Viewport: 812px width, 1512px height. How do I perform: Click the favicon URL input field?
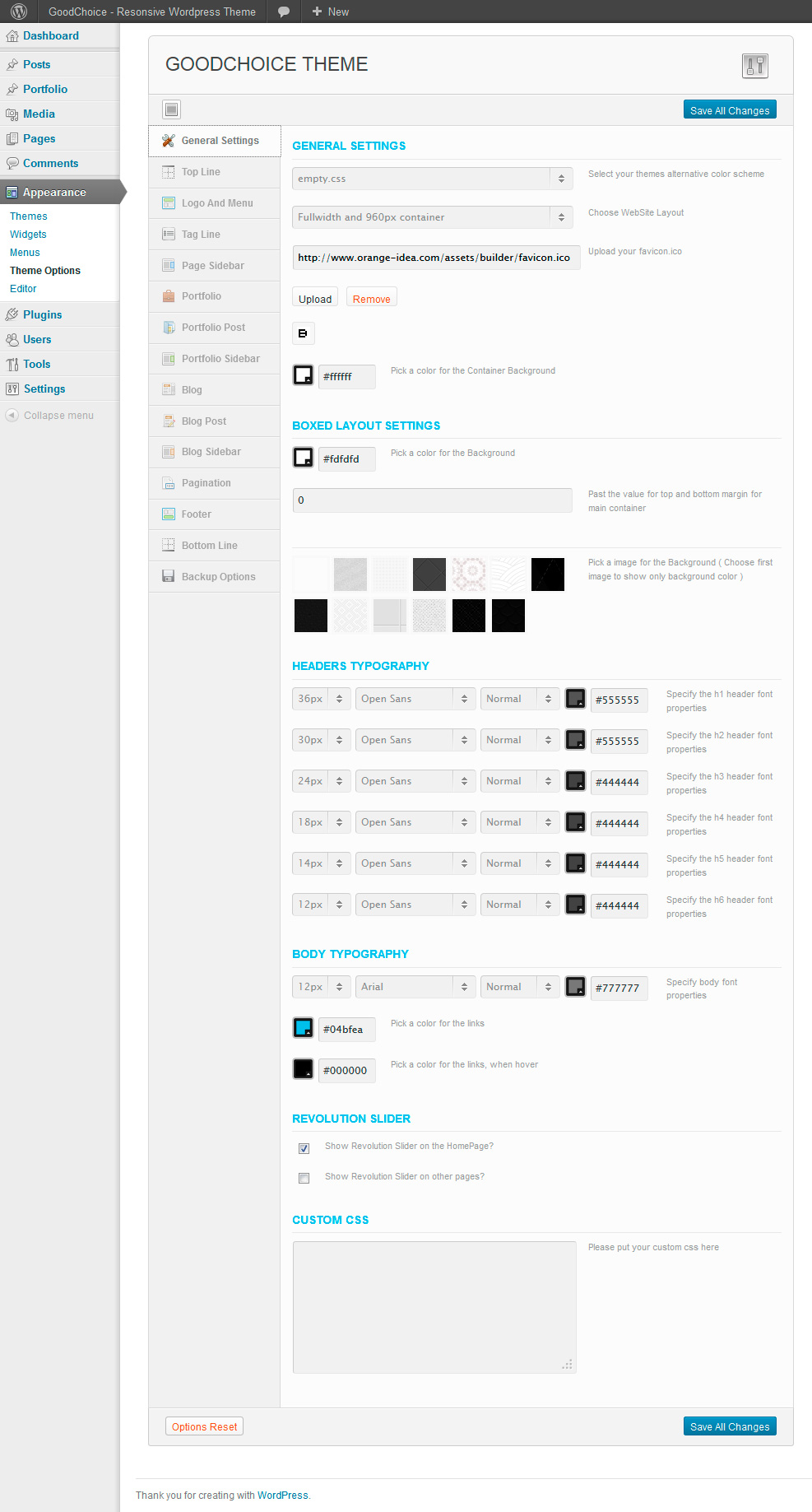tap(436, 258)
